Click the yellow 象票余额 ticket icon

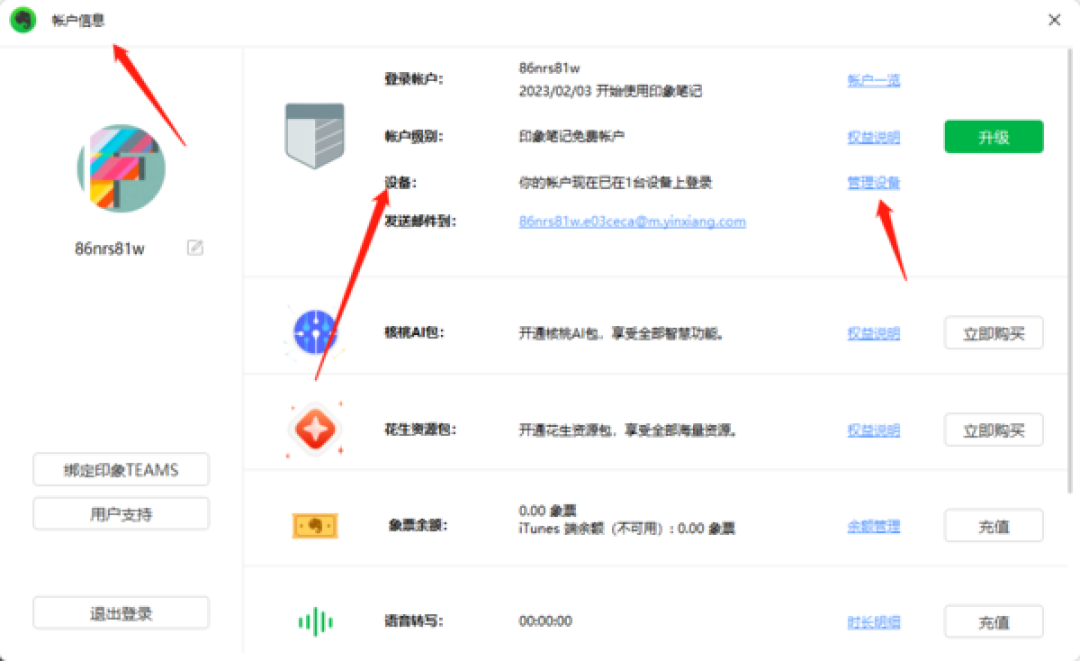[x=315, y=525]
